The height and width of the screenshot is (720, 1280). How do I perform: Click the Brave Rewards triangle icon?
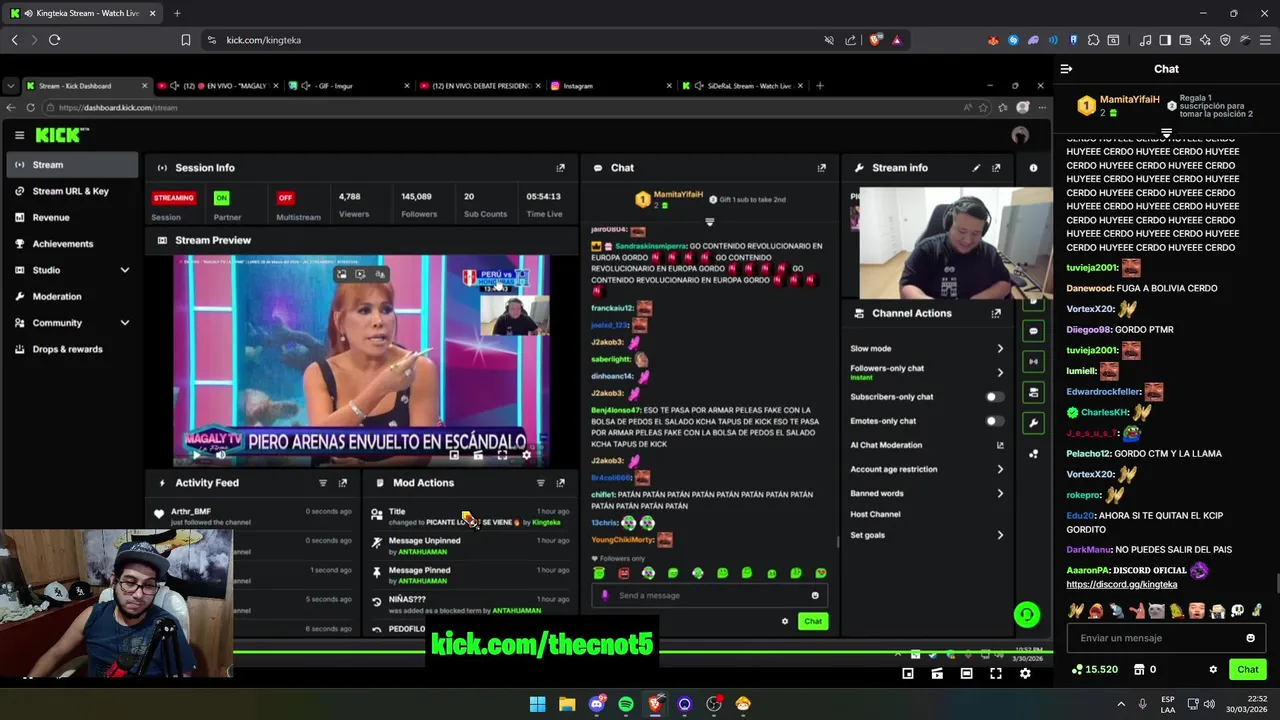coord(896,40)
